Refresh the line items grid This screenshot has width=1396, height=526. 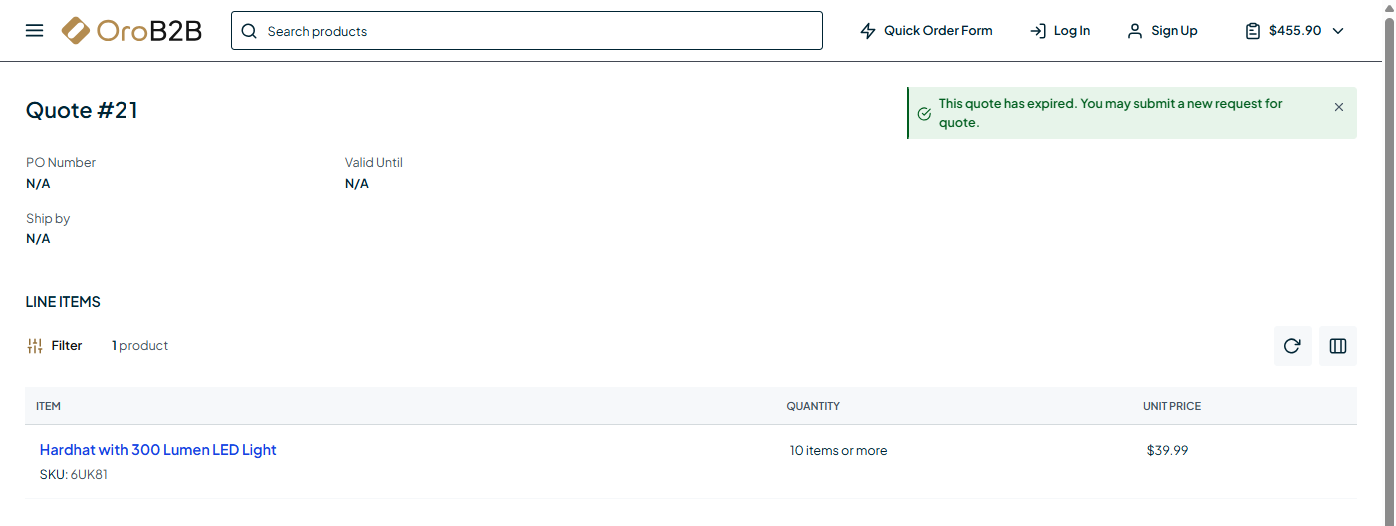pos(1292,346)
